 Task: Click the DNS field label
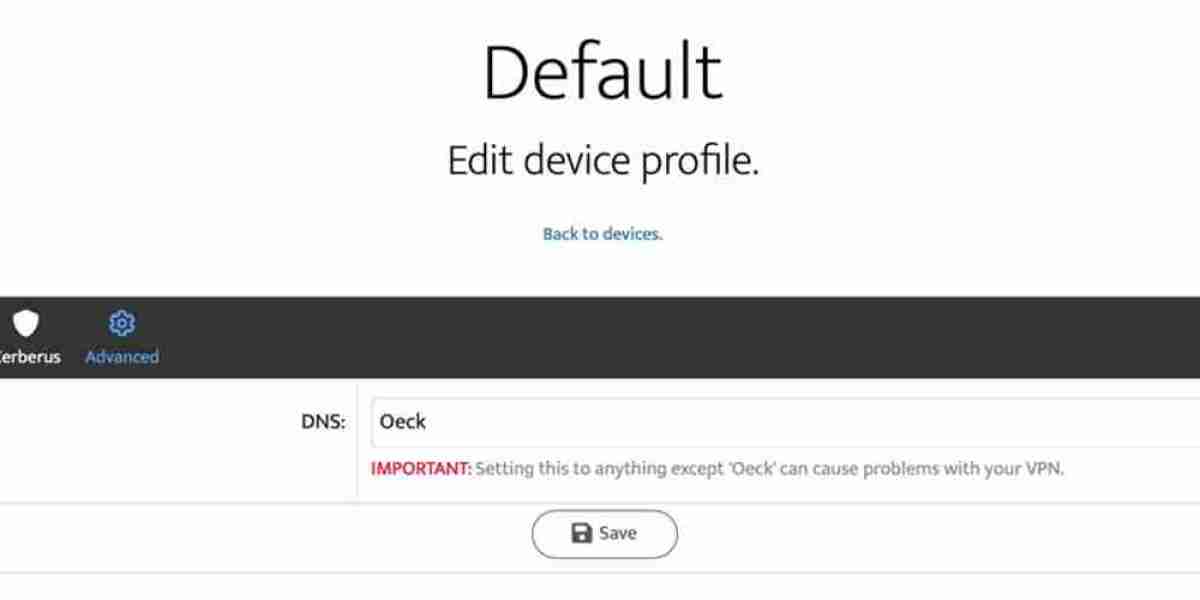[323, 422]
